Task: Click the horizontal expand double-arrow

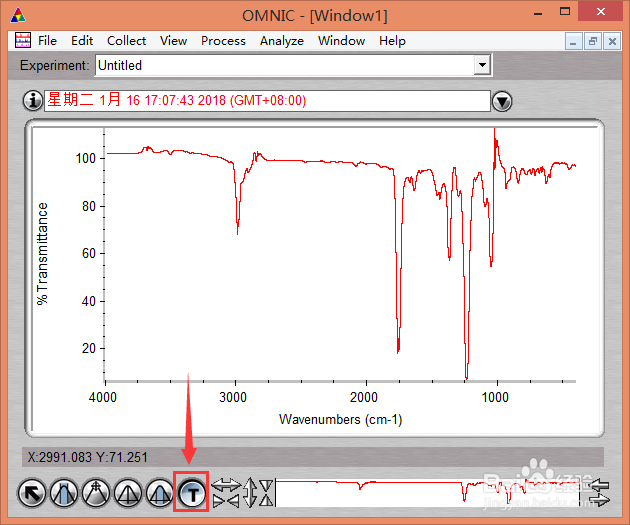Action: pos(226,485)
